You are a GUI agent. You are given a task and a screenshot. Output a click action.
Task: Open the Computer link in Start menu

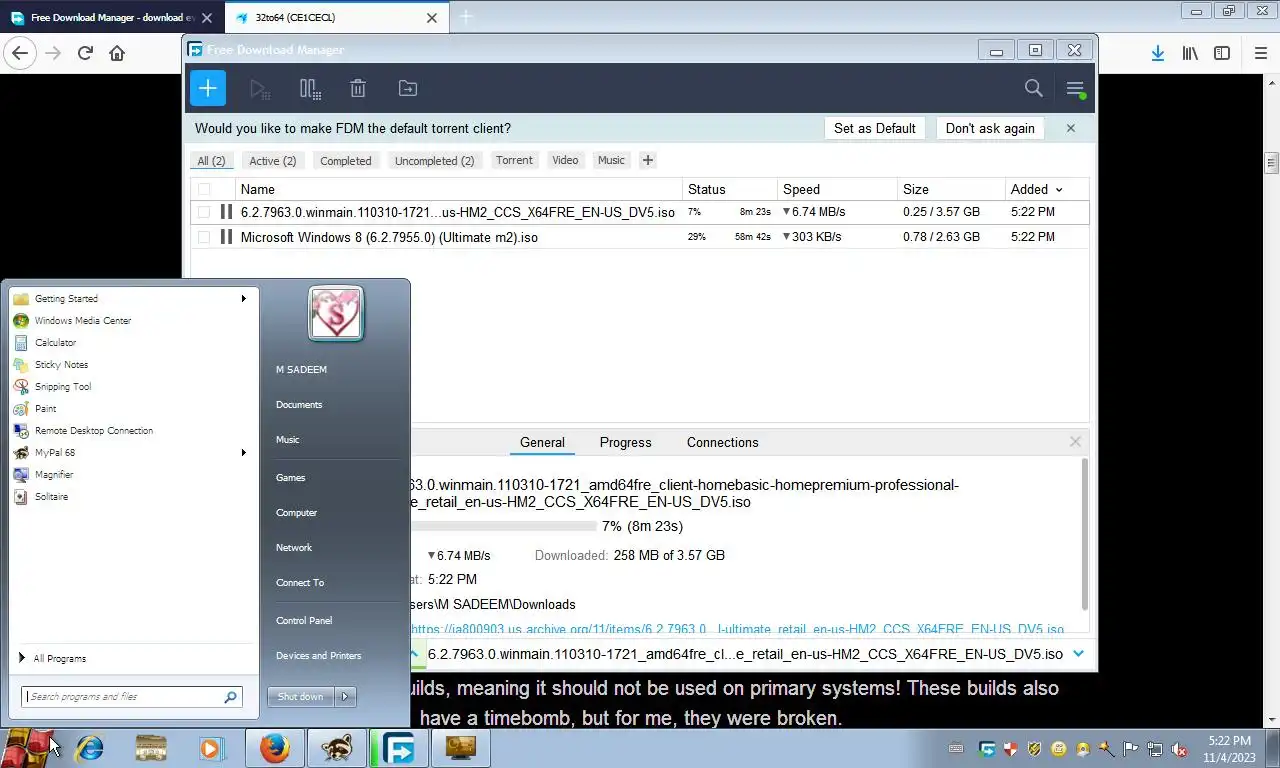point(296,512)
